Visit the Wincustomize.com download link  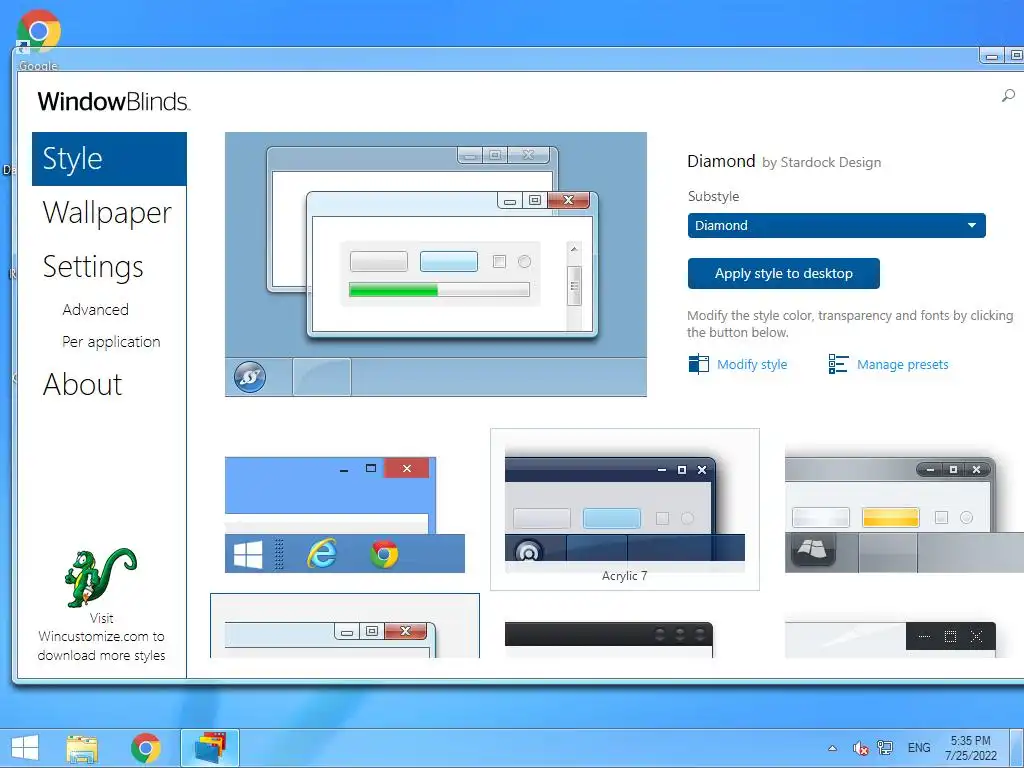101,637
